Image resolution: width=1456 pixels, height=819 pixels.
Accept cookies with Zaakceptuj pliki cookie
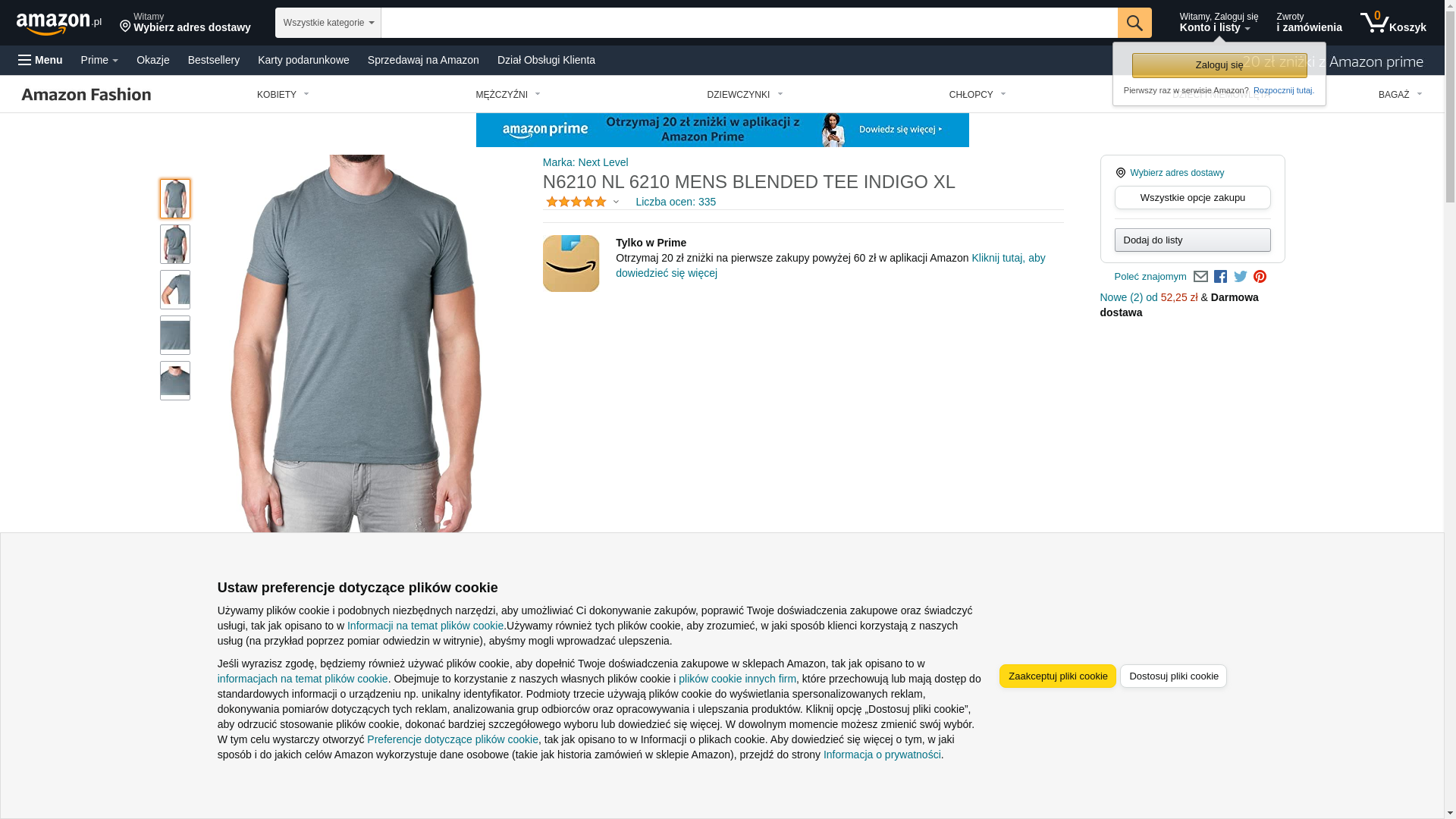point(1057,676)
